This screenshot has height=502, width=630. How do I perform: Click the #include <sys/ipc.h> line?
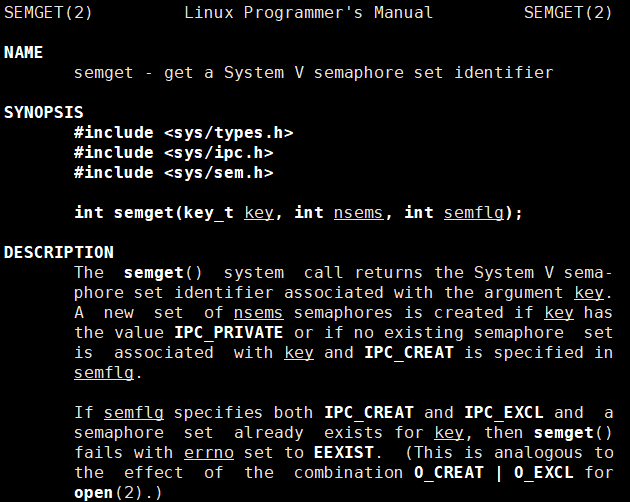pyautogui.click(x=174, y=153)
